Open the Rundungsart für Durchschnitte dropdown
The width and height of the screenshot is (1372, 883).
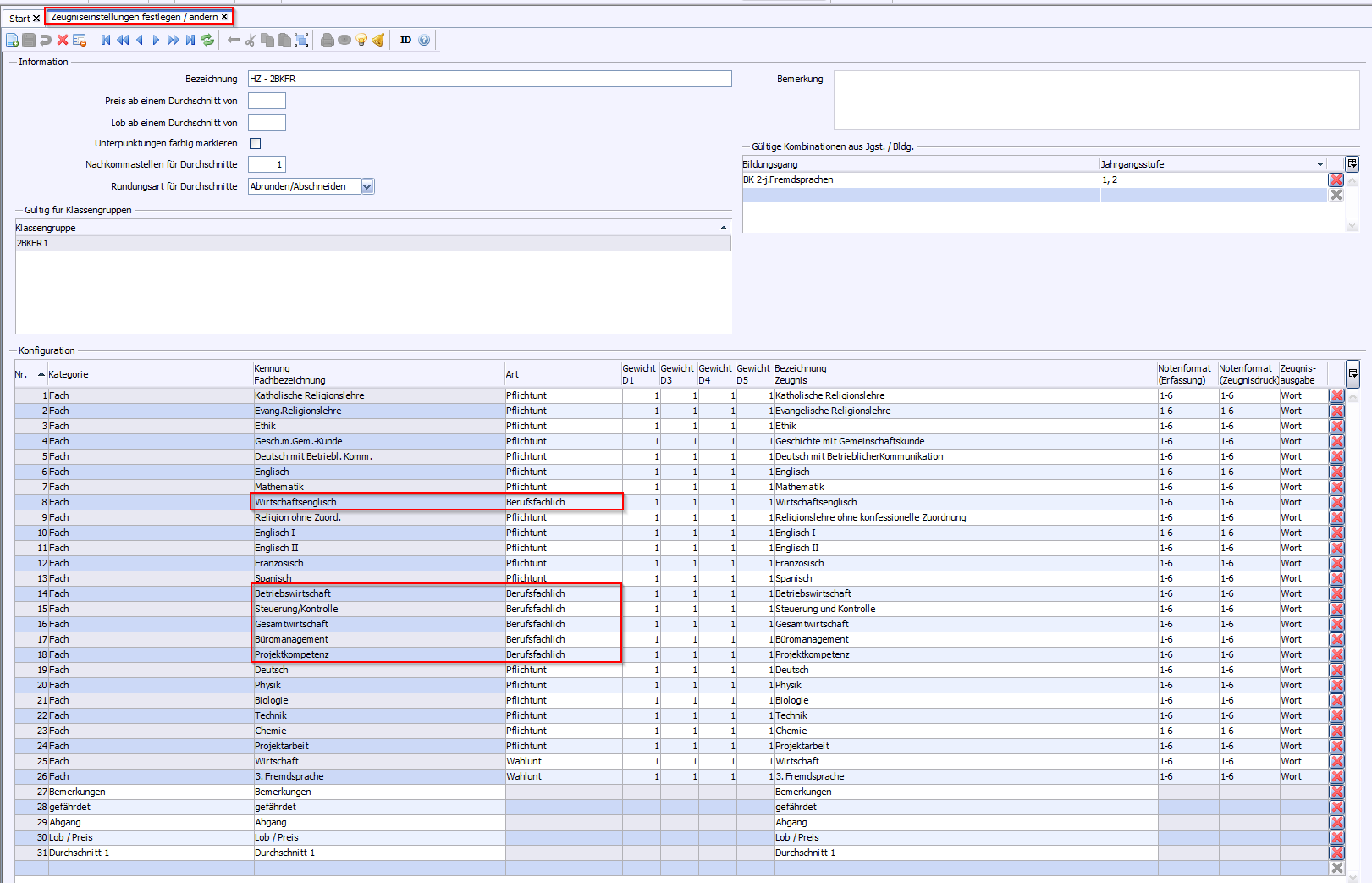coord(367,187)
